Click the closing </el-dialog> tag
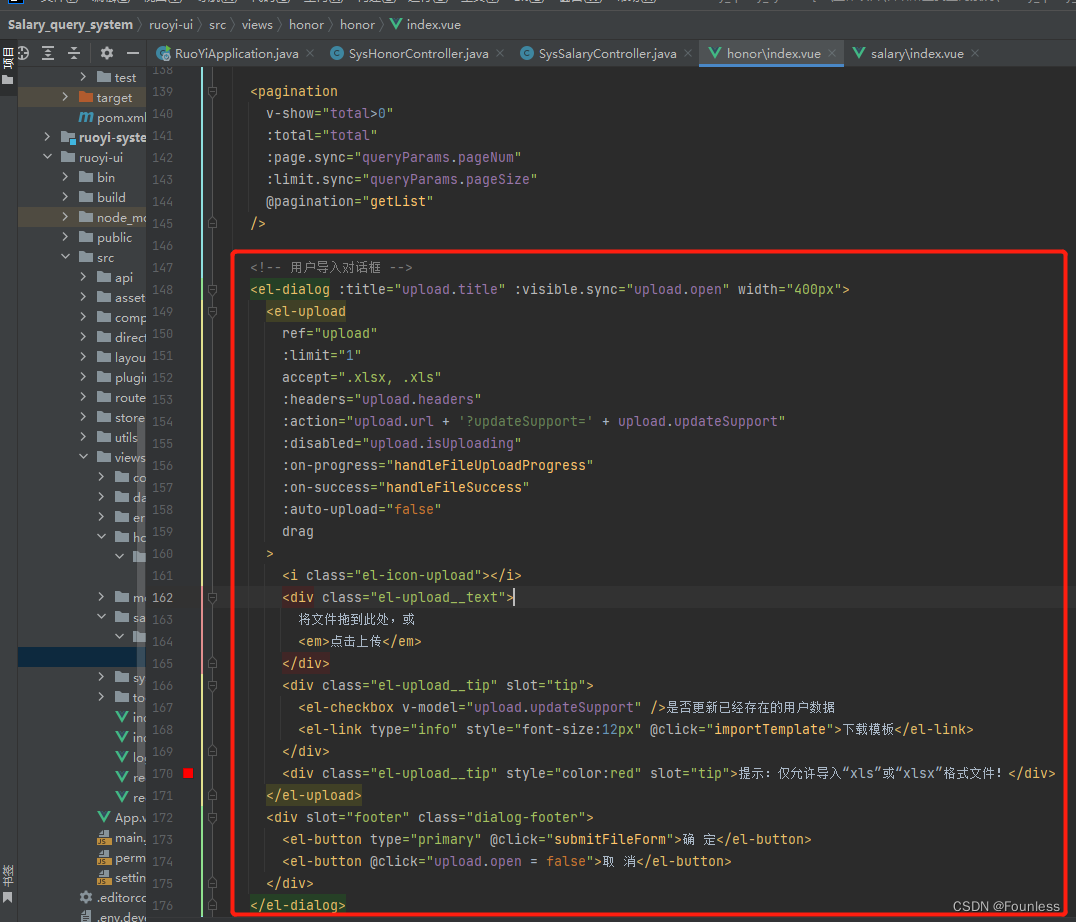Image resolution: width=1076 pixels, height=922 pixels. (297, 906)
